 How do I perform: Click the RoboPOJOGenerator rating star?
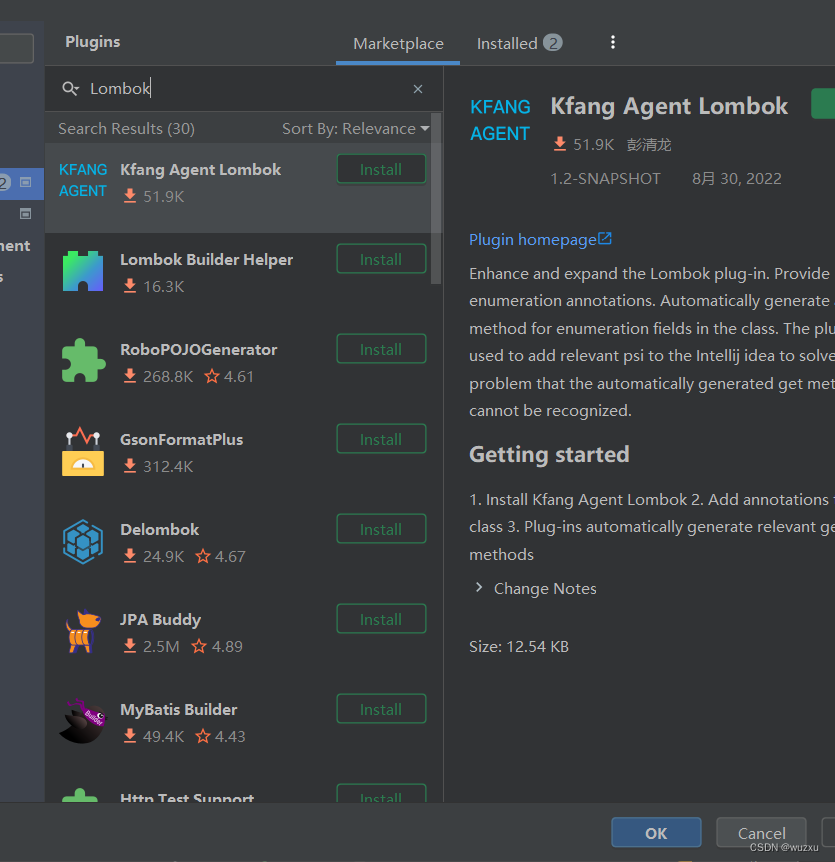tap(212, 377)
